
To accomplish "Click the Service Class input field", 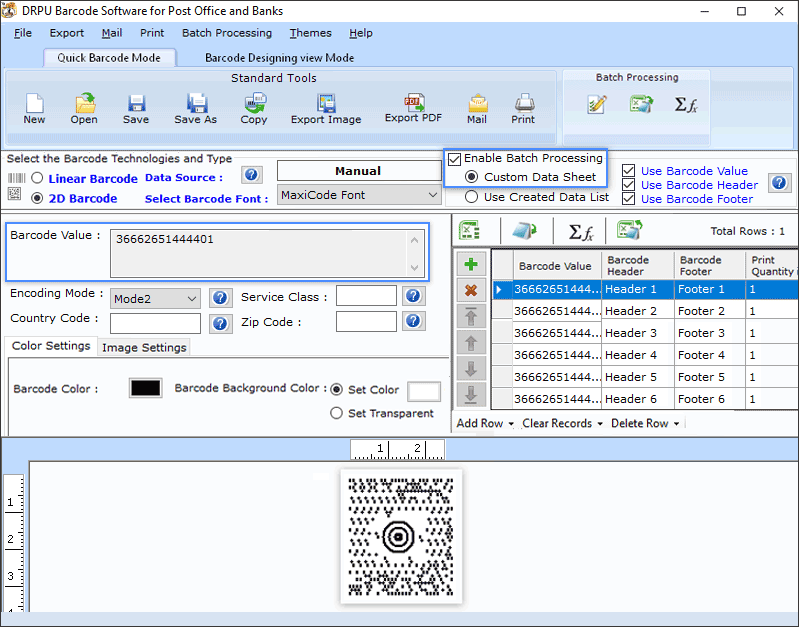I will click(x=366, y=296).
